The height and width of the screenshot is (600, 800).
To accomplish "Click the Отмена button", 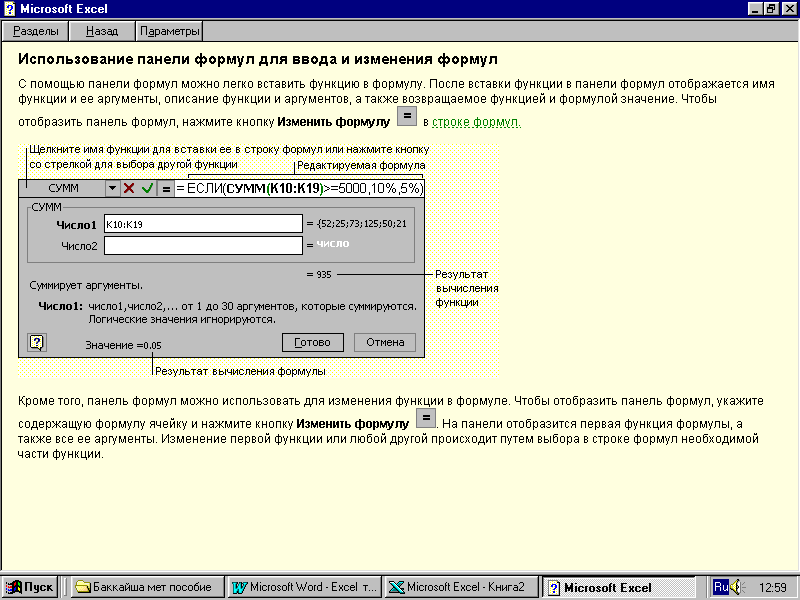I will [385, 342].
